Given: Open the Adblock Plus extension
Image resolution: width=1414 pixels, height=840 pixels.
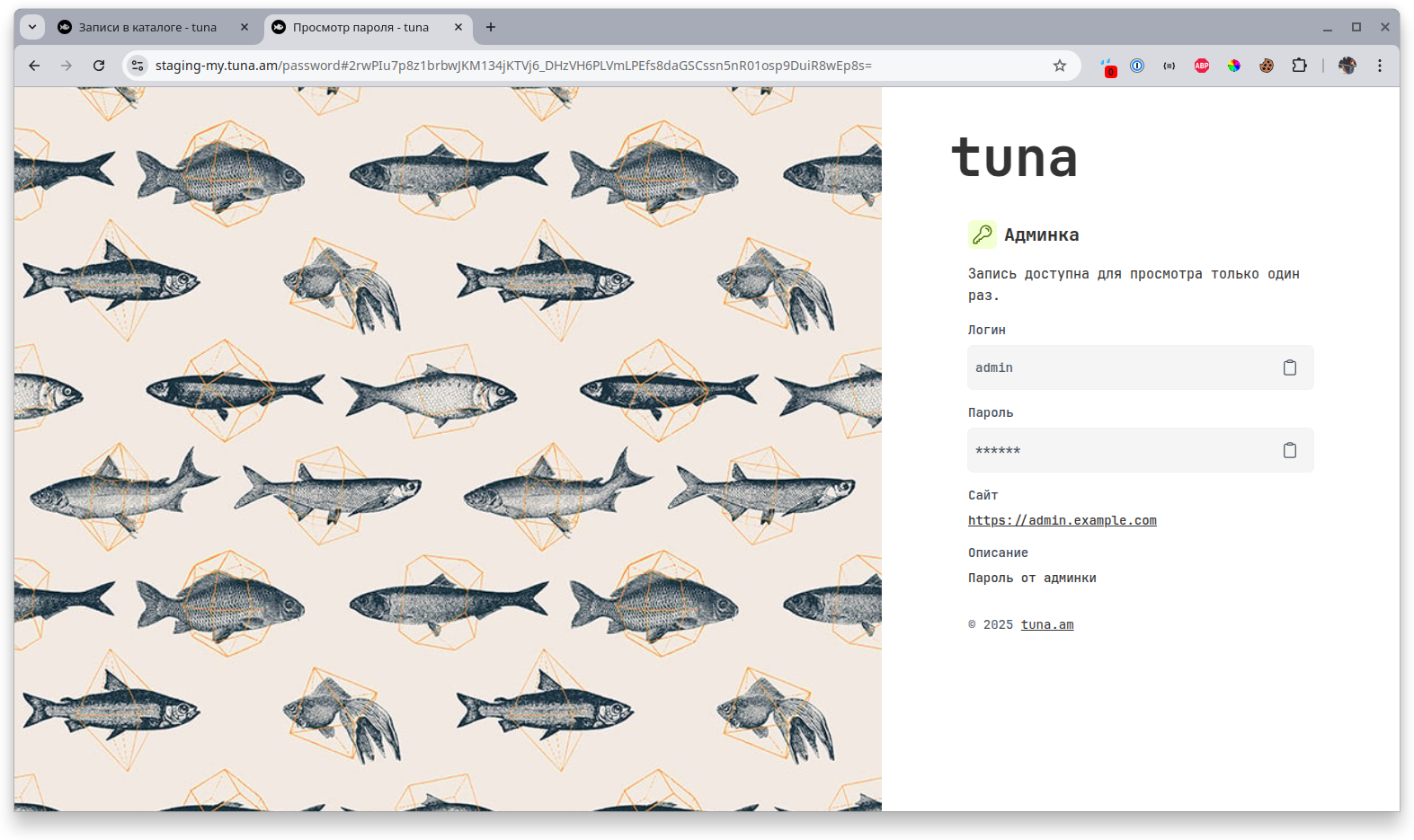Looking at the screenshot, I should [x=1202, y=66].
